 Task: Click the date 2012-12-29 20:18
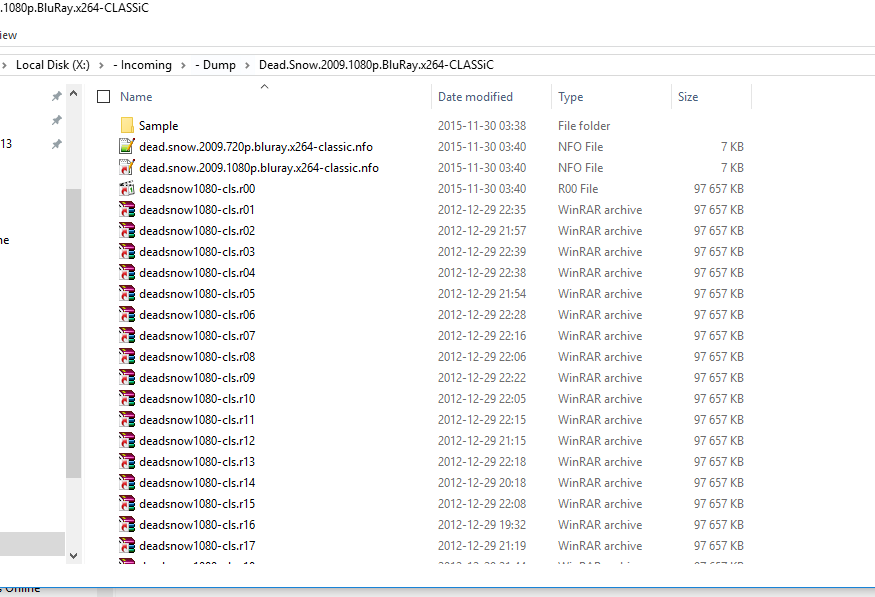(482, 483)
